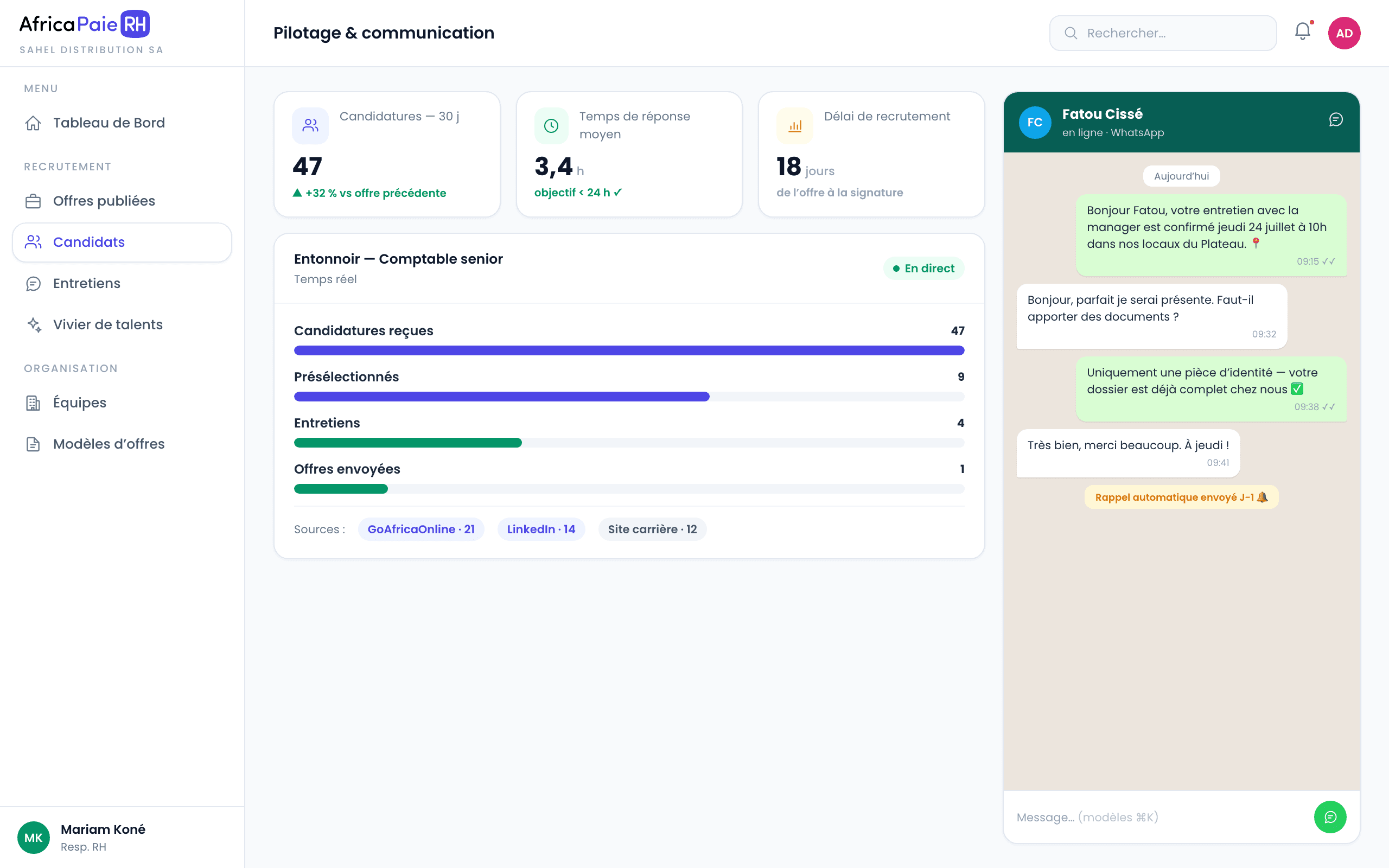This screenshot has height=868, width=1389.
Task: Click the message sent at 09:15
Action: pyautogui.click(x=1211, y=235)
